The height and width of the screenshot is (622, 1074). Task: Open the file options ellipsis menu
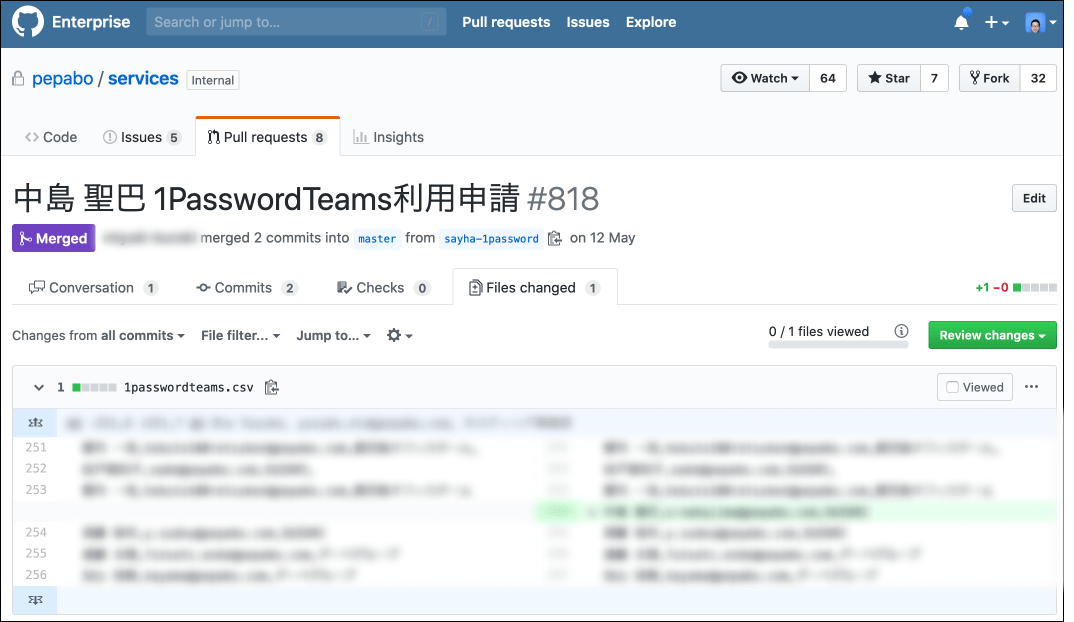[1032, 387]
